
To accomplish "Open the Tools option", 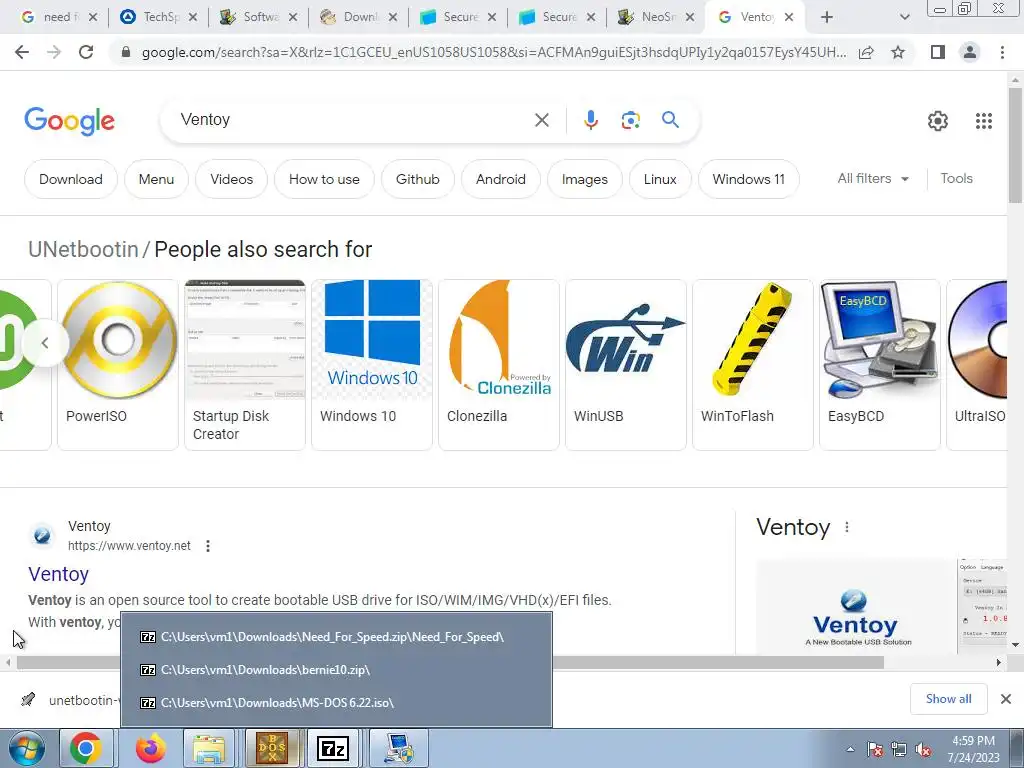I will point(956,178).
